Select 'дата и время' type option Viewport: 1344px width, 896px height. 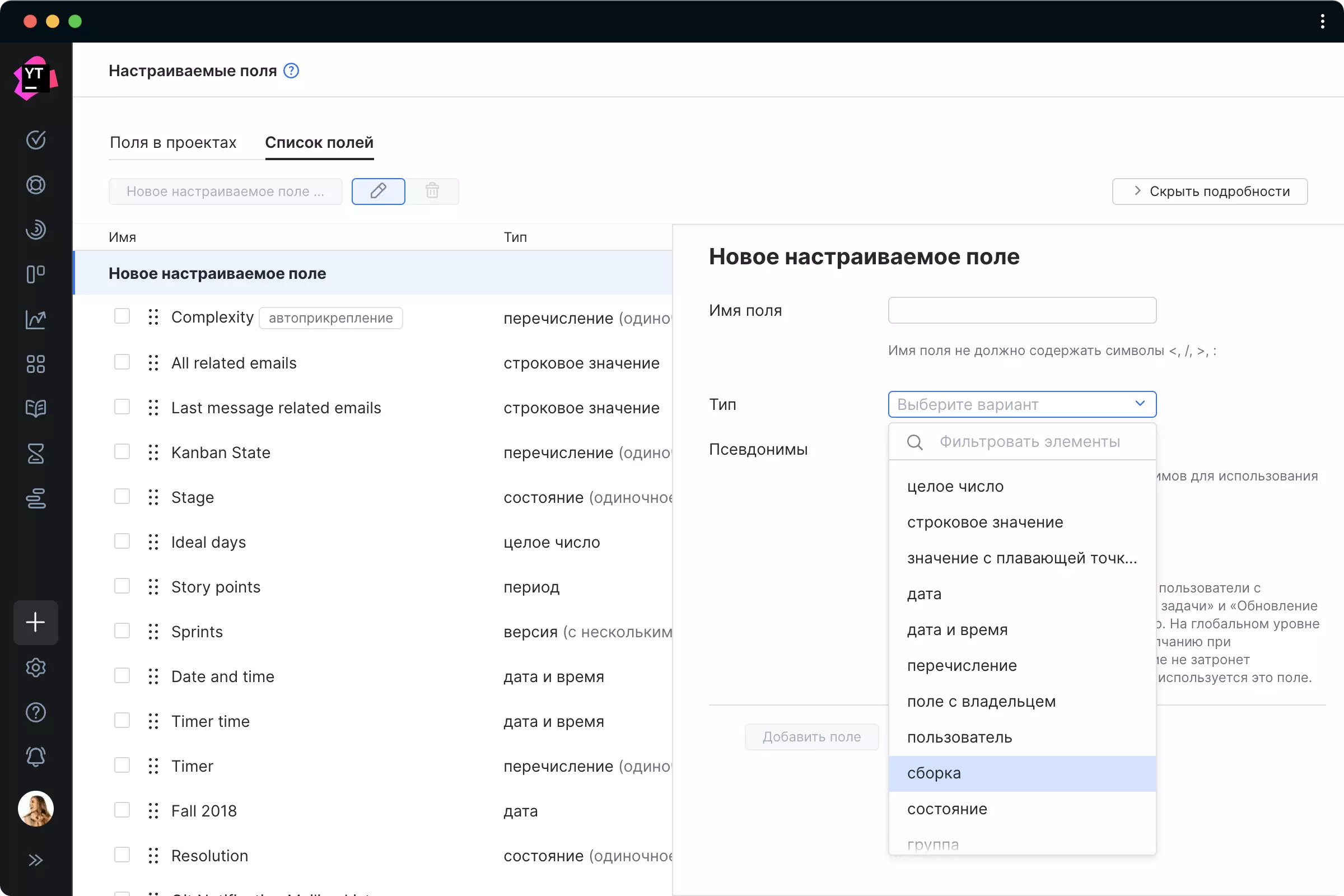click(x=957, y=629)
